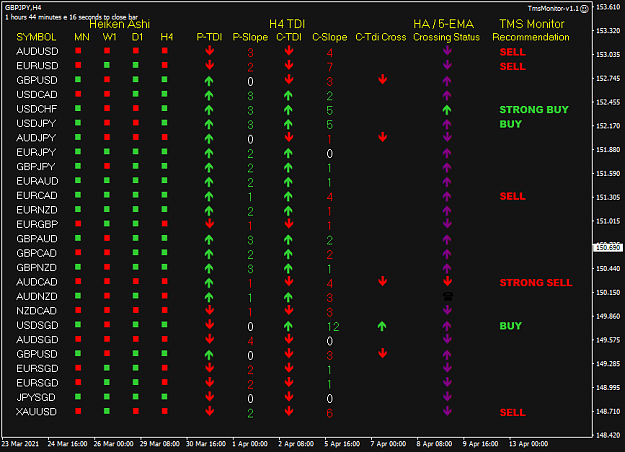Click the D1 Heiken Ashi square for AUDSGD
The image size is (625, 452).
tap(136, 339)
